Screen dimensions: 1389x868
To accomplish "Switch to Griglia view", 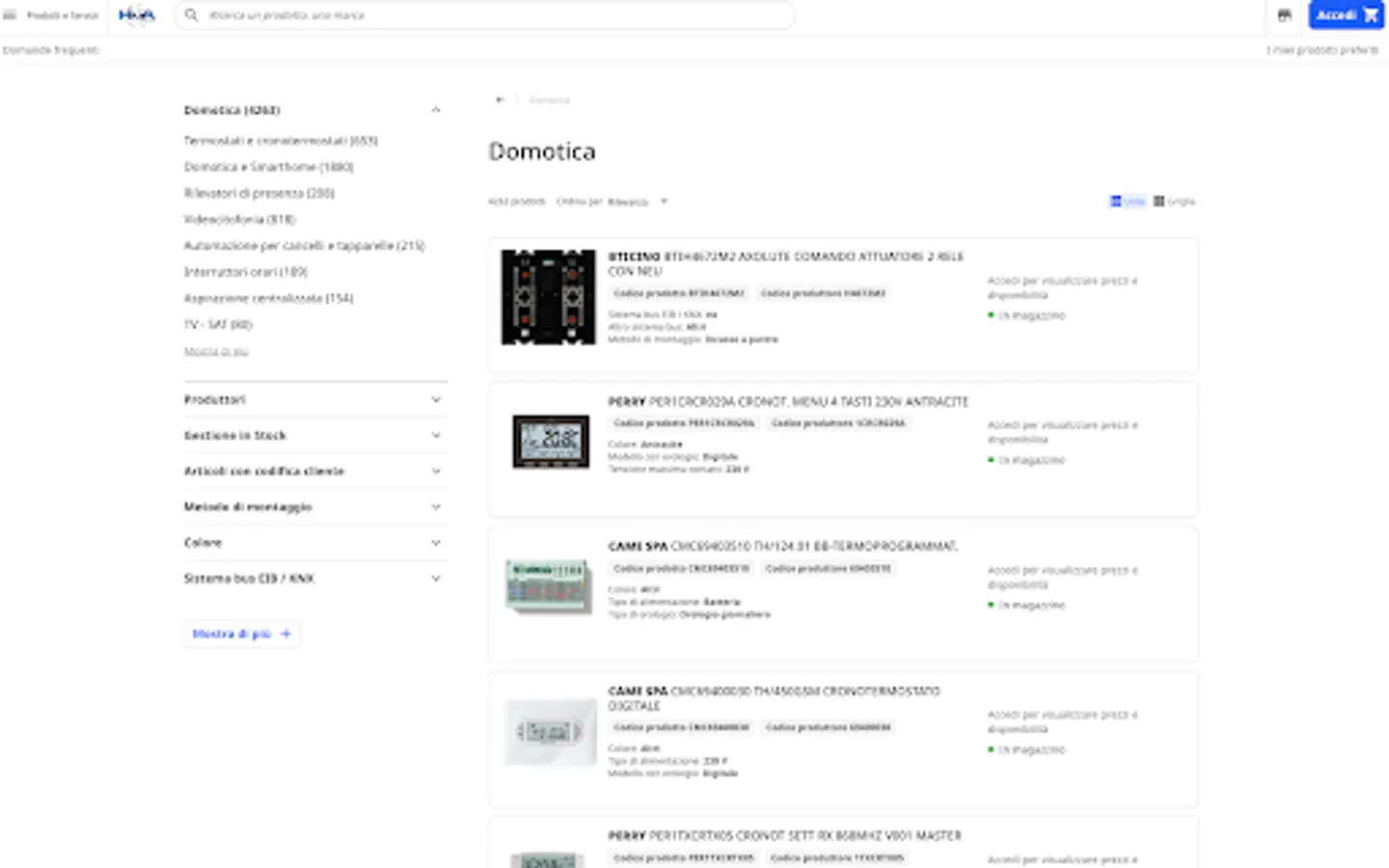I will (1175, 202).
